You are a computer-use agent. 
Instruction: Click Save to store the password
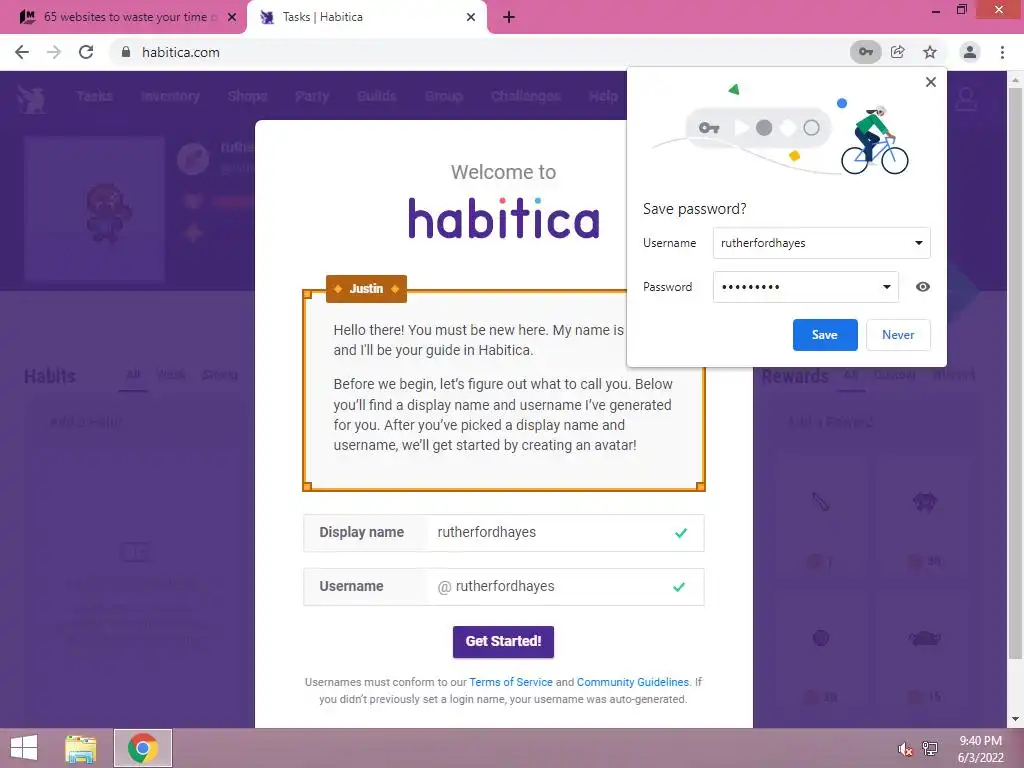click(x=825, y=335)
